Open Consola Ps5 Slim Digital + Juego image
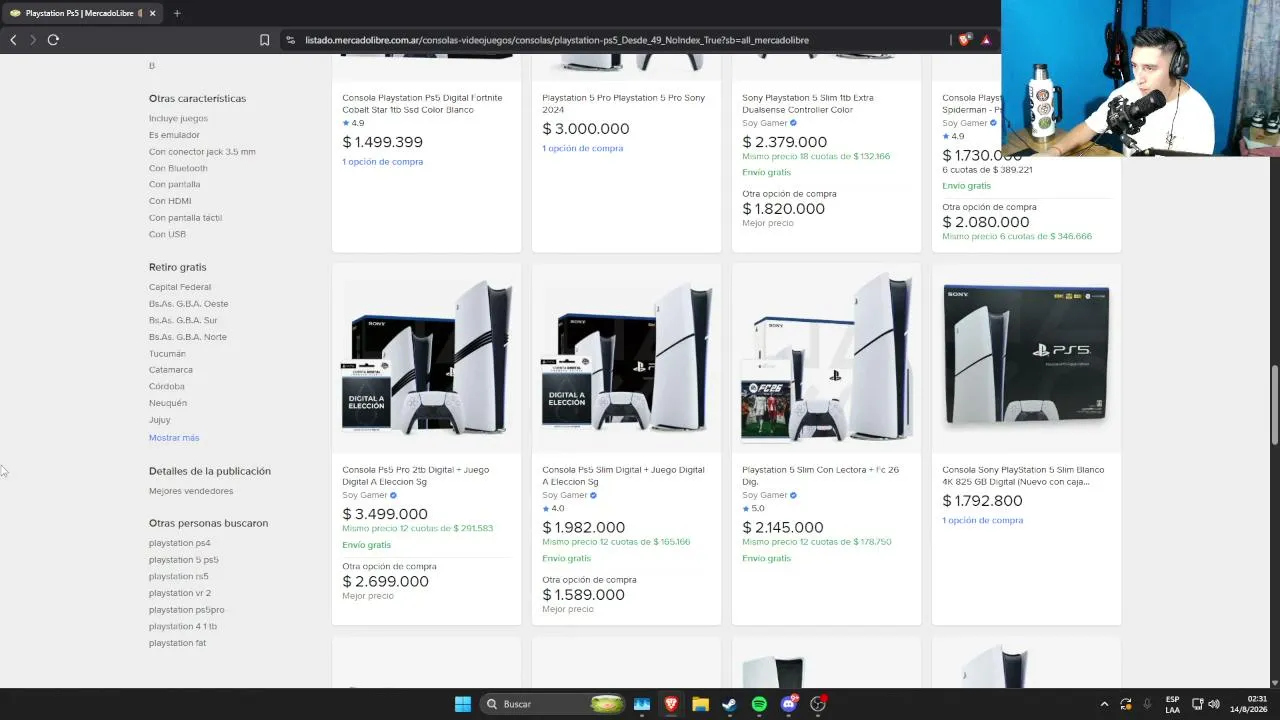1280x720 pixels. (x=626, y=358)
